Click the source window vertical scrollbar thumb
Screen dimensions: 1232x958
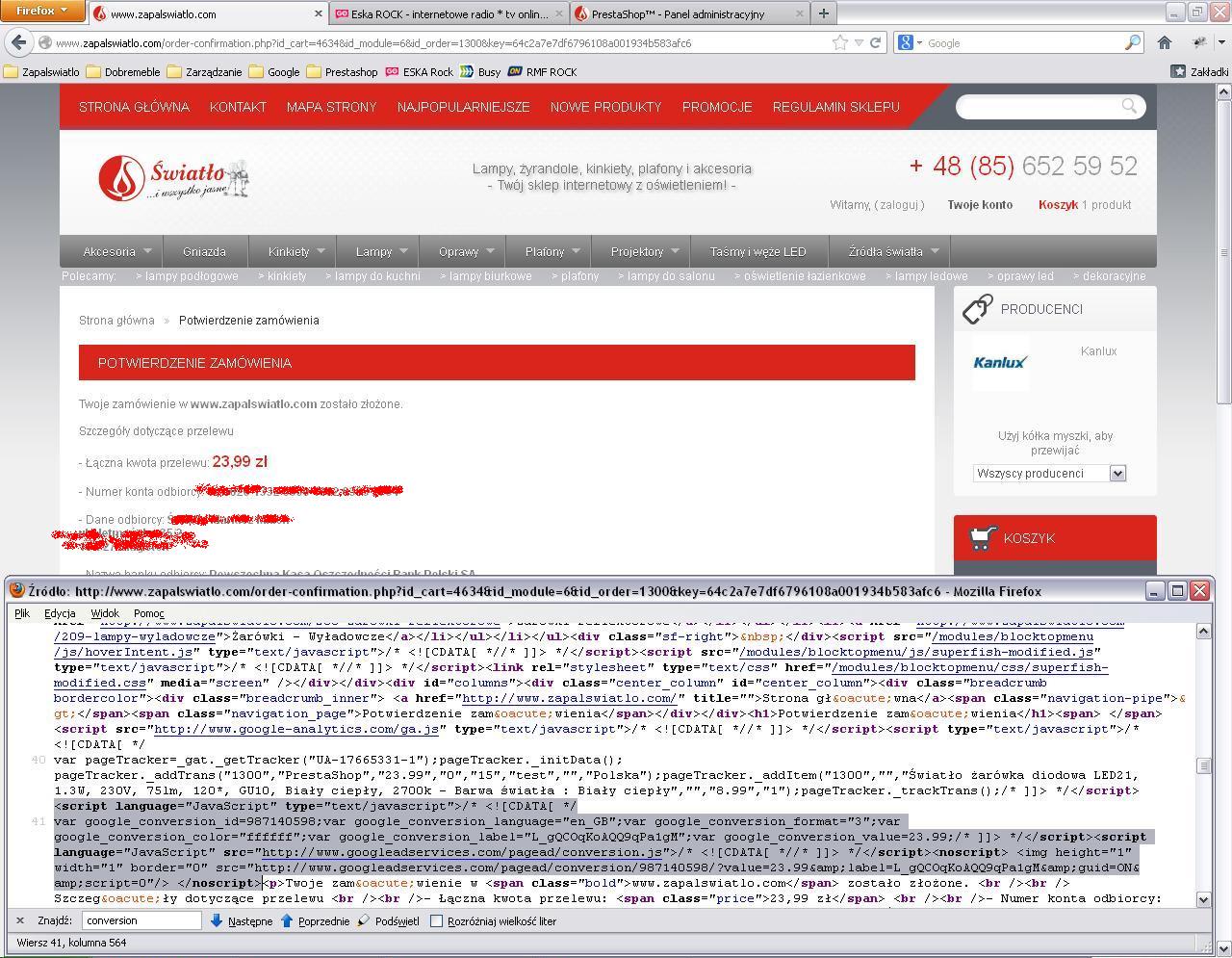point(1203,765)
